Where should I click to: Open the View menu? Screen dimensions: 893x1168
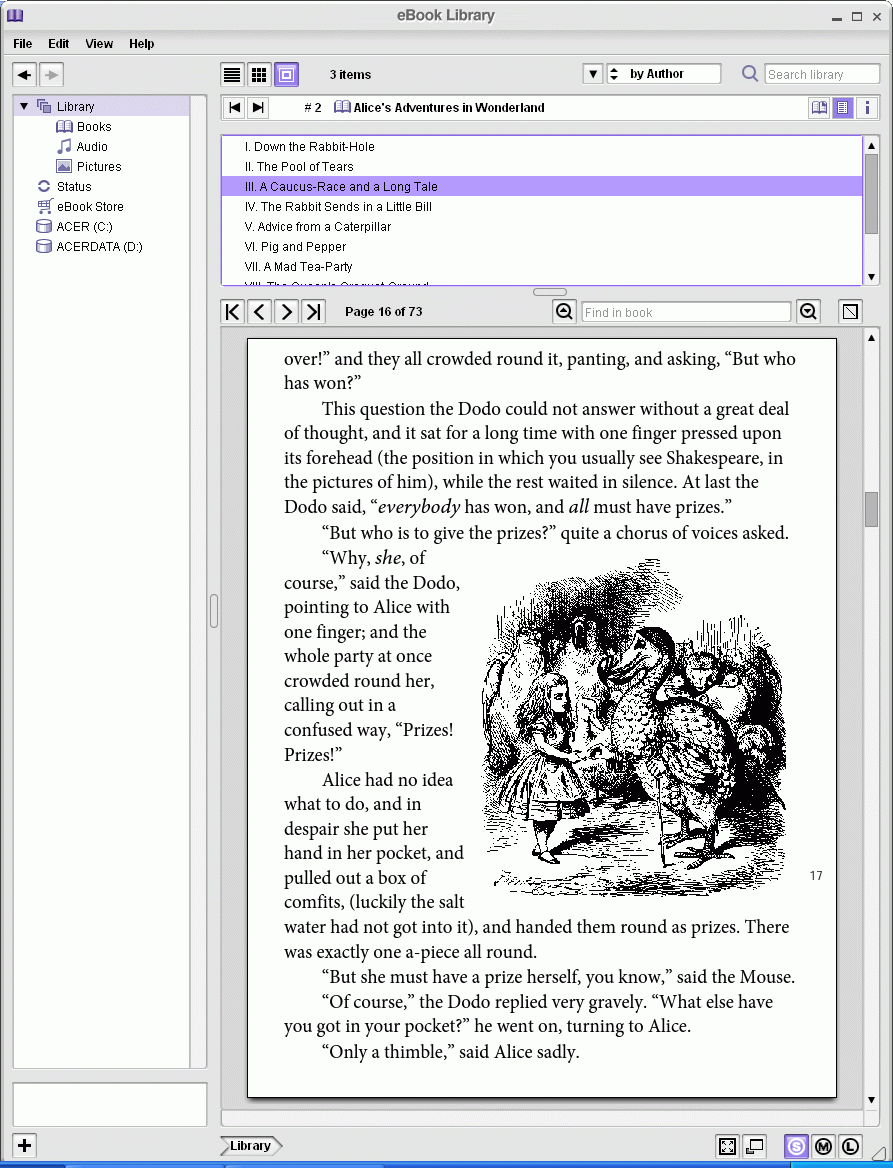[99, 44]
